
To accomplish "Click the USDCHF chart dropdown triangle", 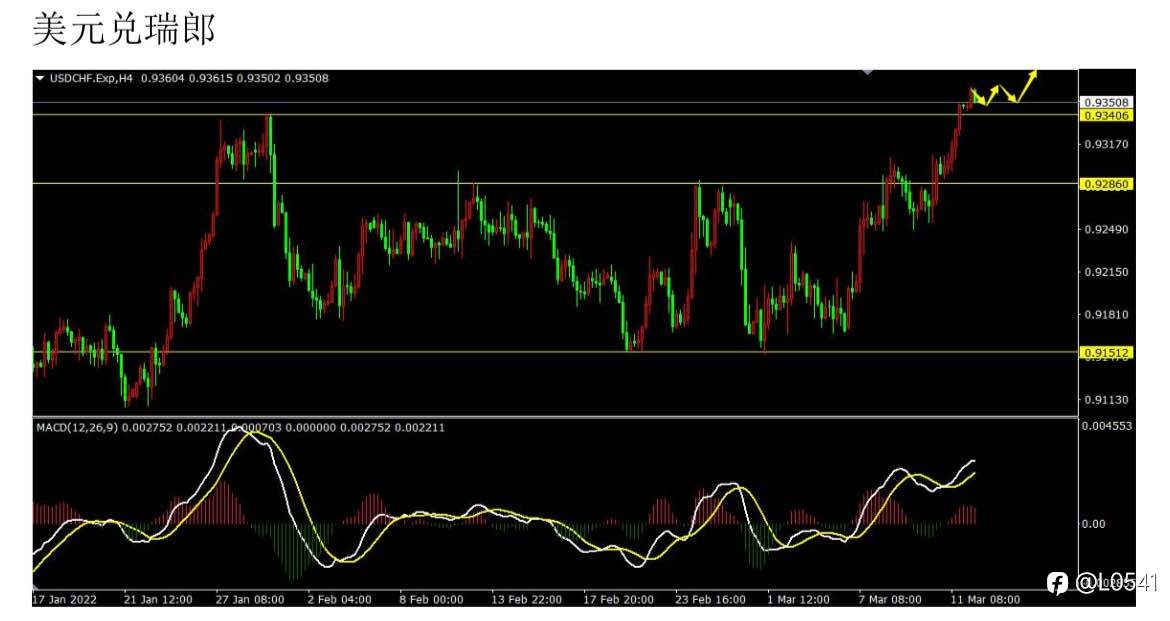I will click(x=40, y=78).
